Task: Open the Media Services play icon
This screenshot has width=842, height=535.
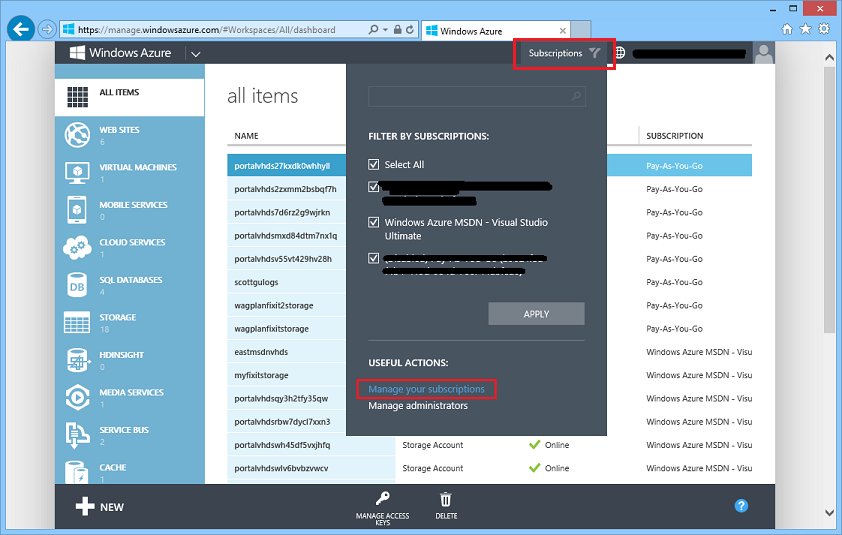Action: click(x=77, y=397)
